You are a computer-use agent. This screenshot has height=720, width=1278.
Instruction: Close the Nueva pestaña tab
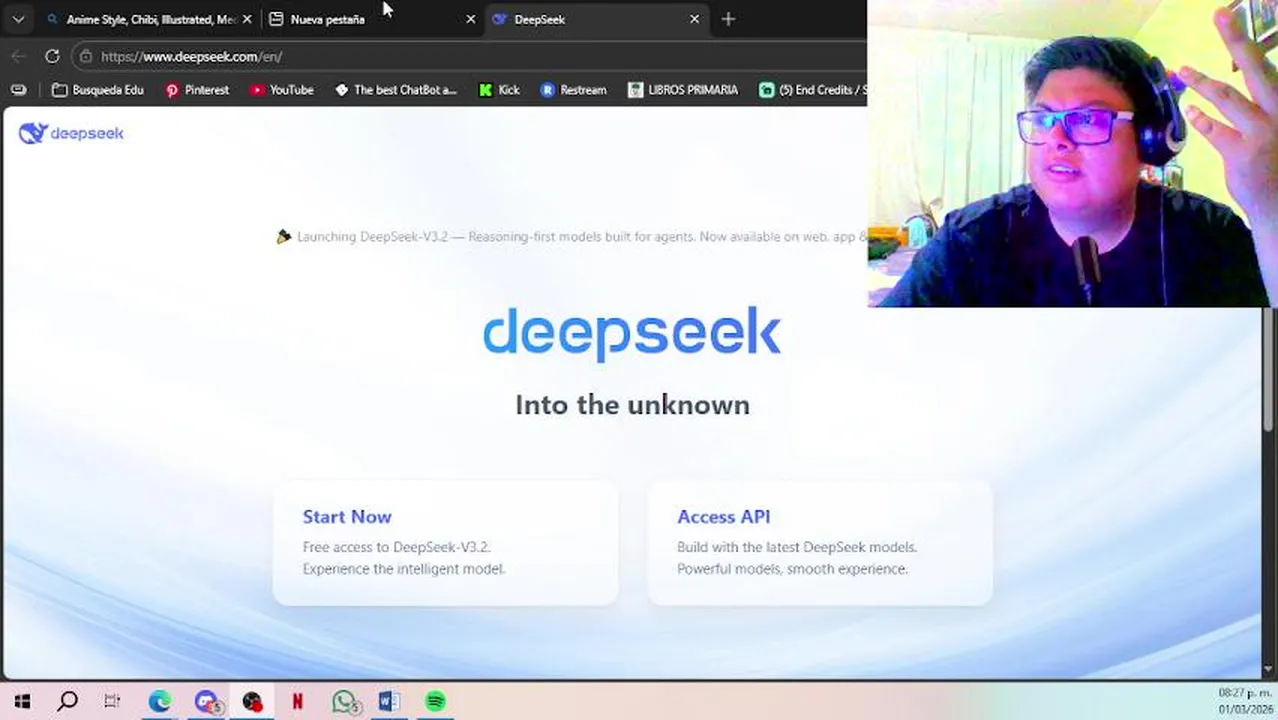tap(471, 19)
